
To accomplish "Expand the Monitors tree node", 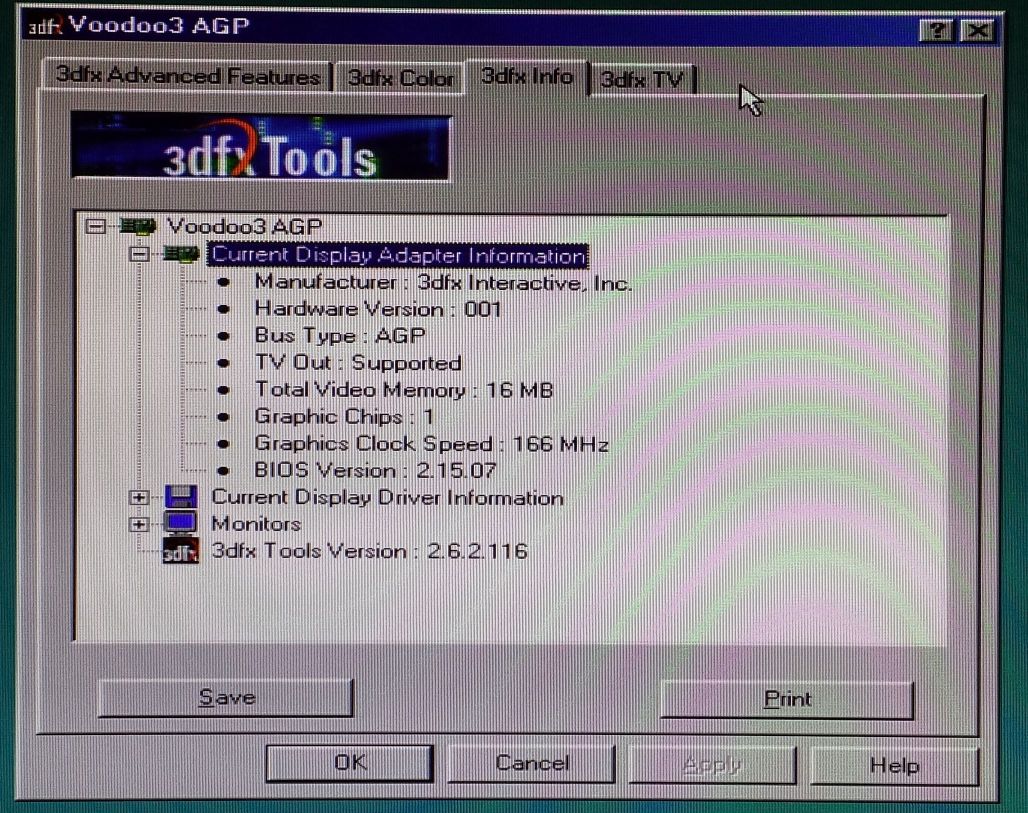I will click(139, 525).
